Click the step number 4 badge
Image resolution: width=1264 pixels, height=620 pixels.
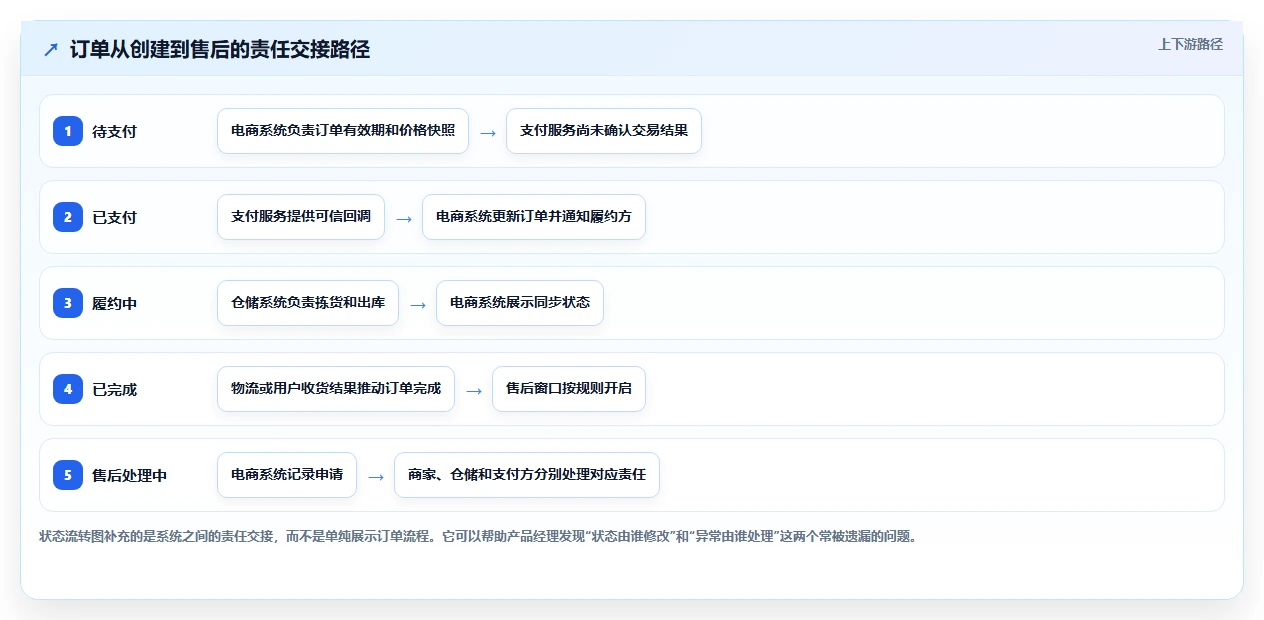(68, 389)
